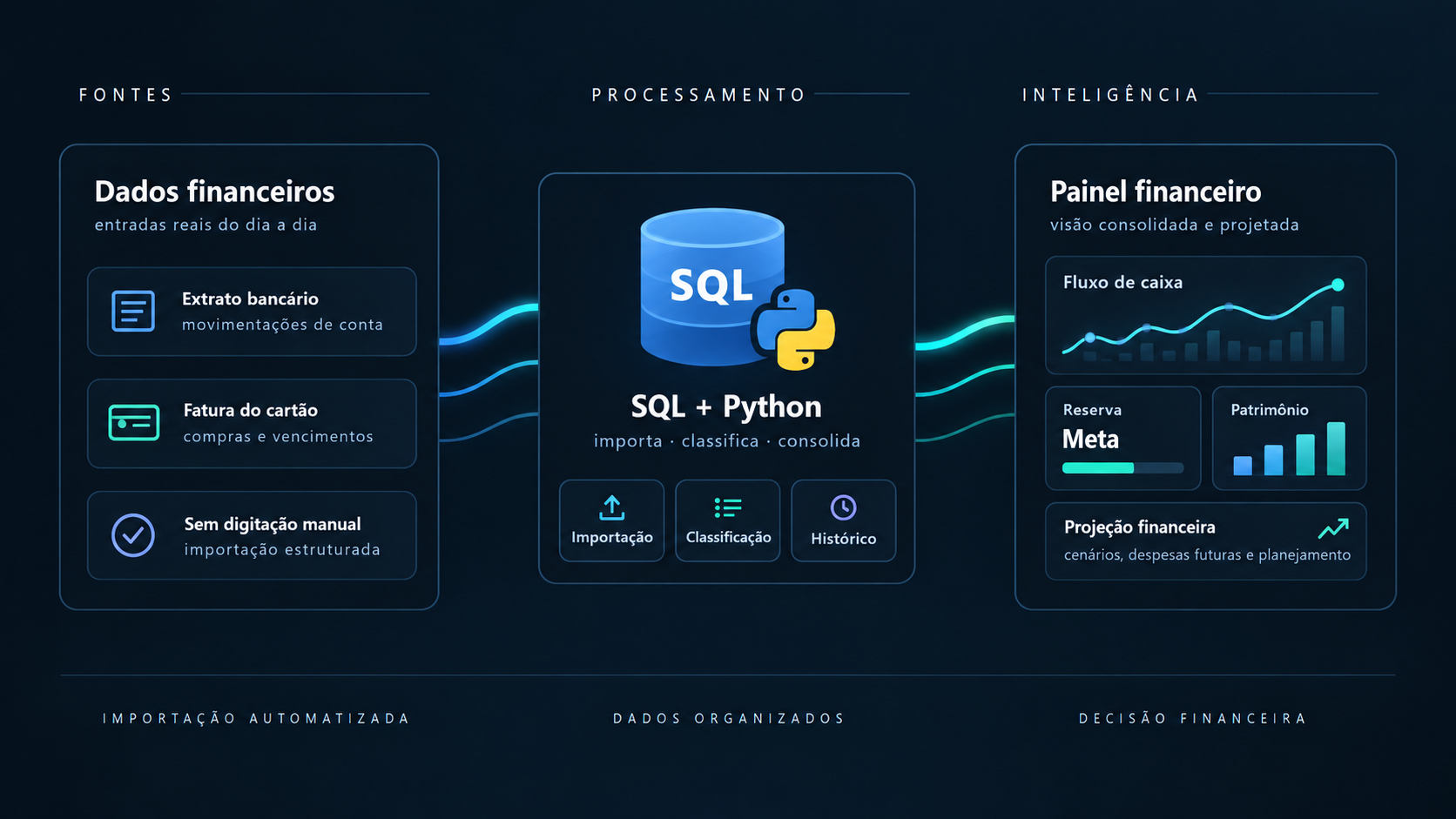Click the Reserva Meta progress bar

[1122, 468]
